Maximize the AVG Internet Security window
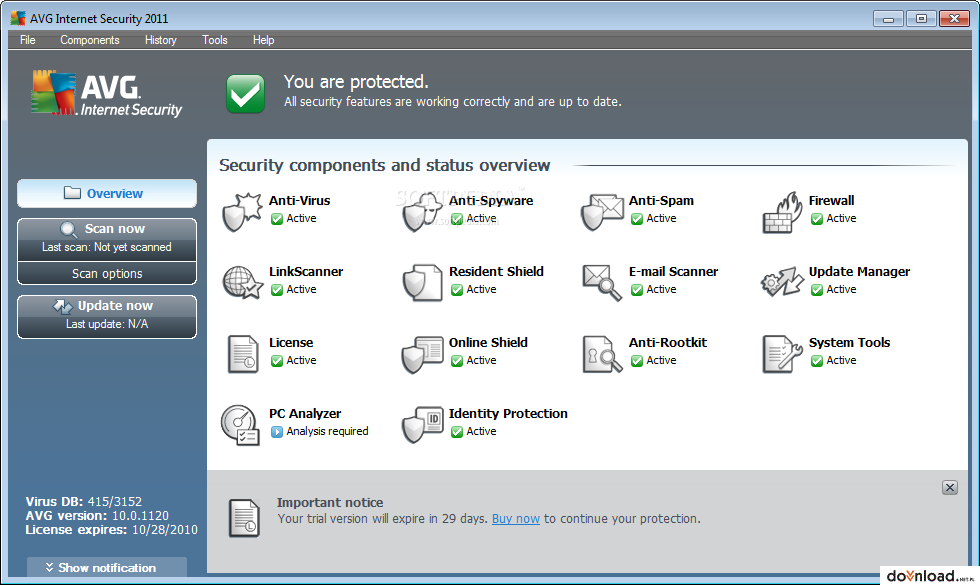This screenshot has width=980, height=585. tap(921, 19)
